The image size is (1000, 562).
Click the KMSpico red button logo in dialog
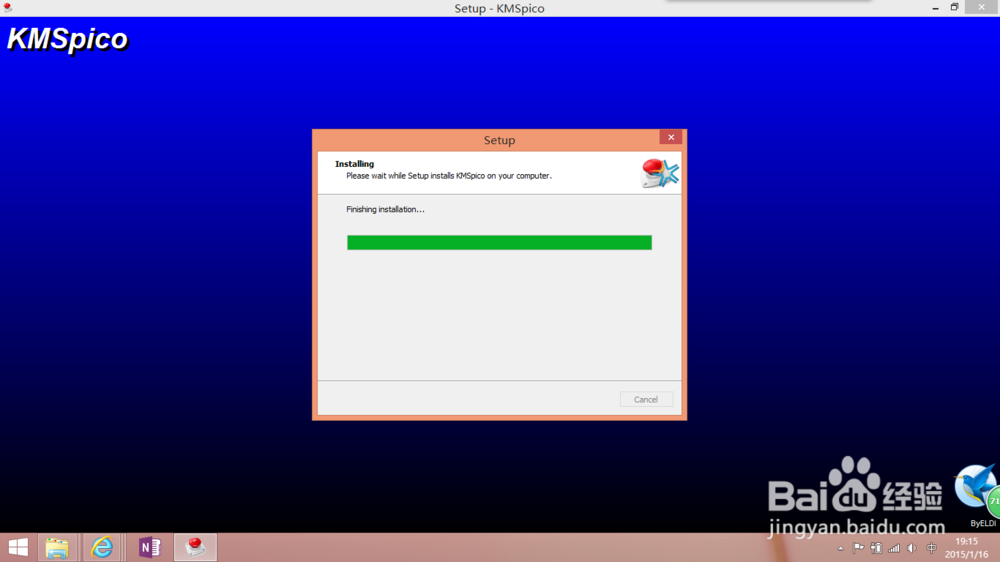pyautogui.click(x=659, y=173)
